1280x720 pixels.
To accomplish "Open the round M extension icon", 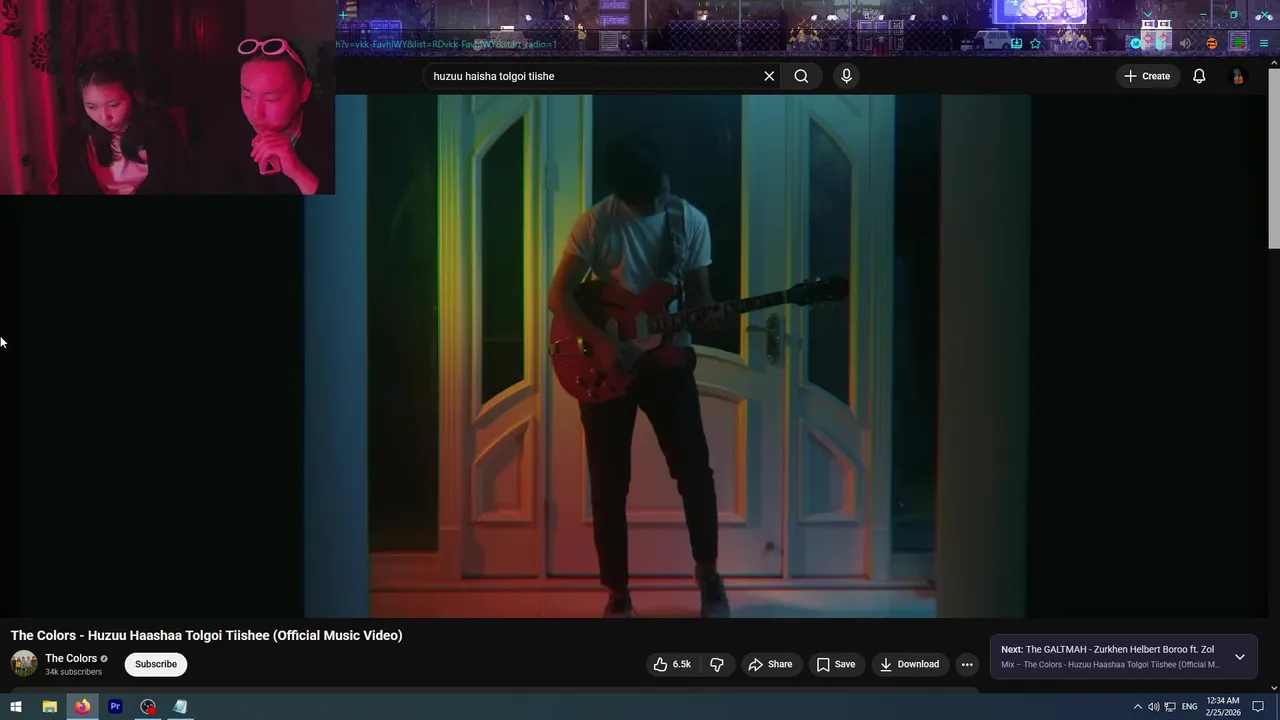I will click(1136, 43).
